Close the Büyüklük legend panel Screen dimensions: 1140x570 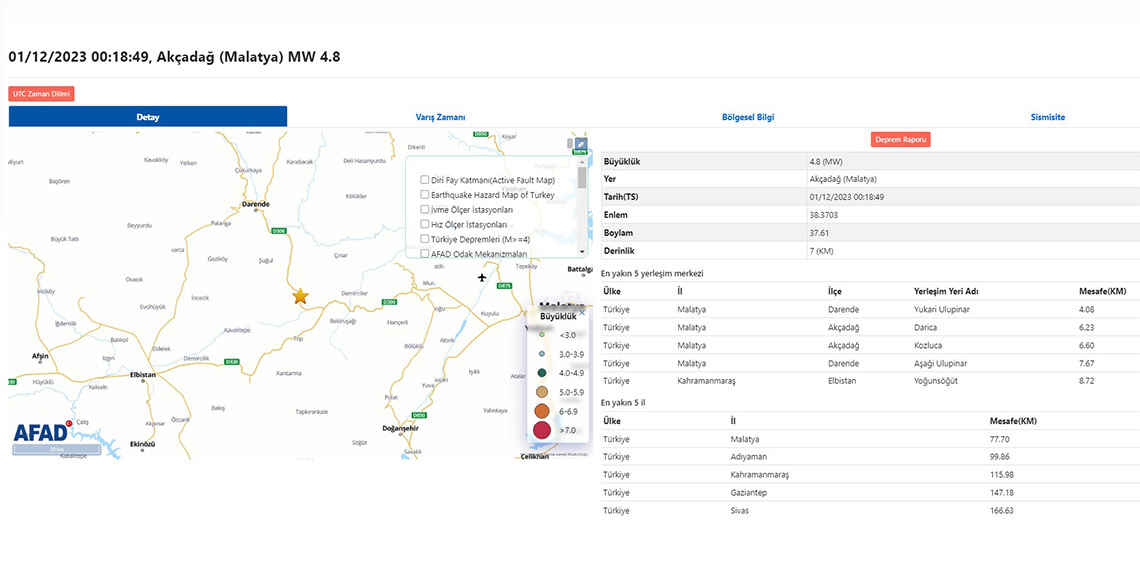coord(582,313)
